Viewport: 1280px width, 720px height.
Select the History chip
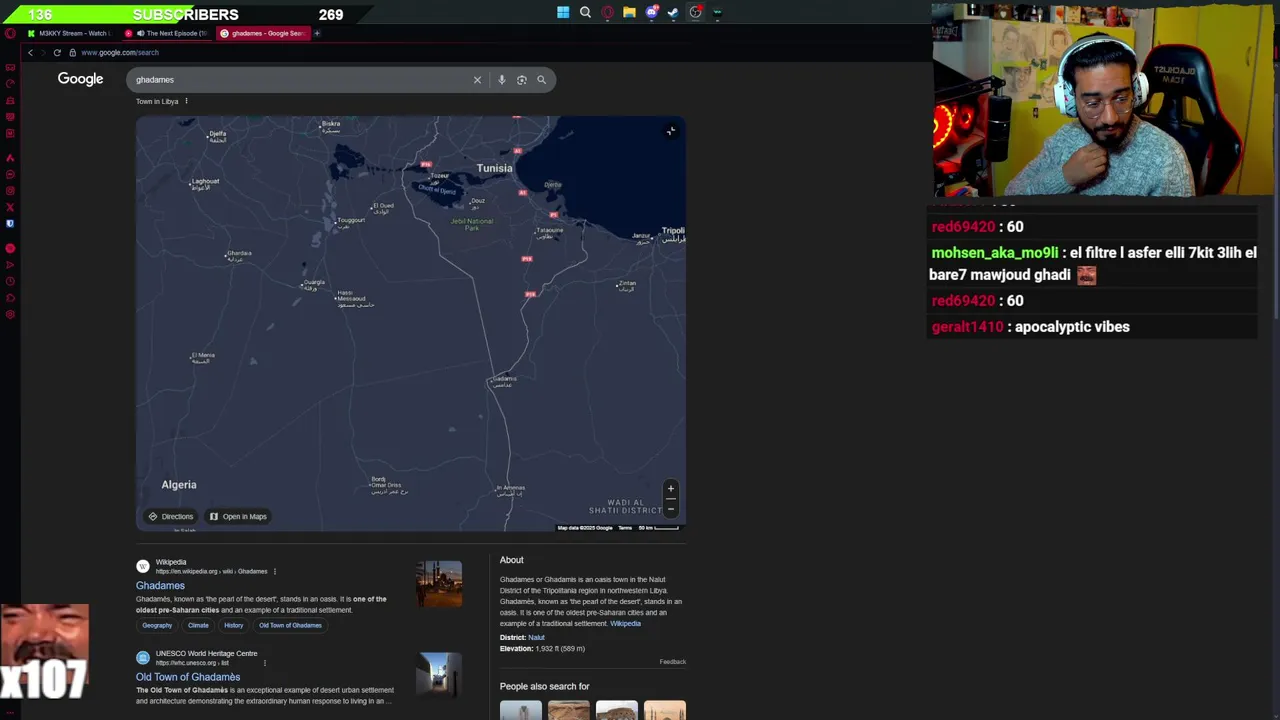[233, 625]
